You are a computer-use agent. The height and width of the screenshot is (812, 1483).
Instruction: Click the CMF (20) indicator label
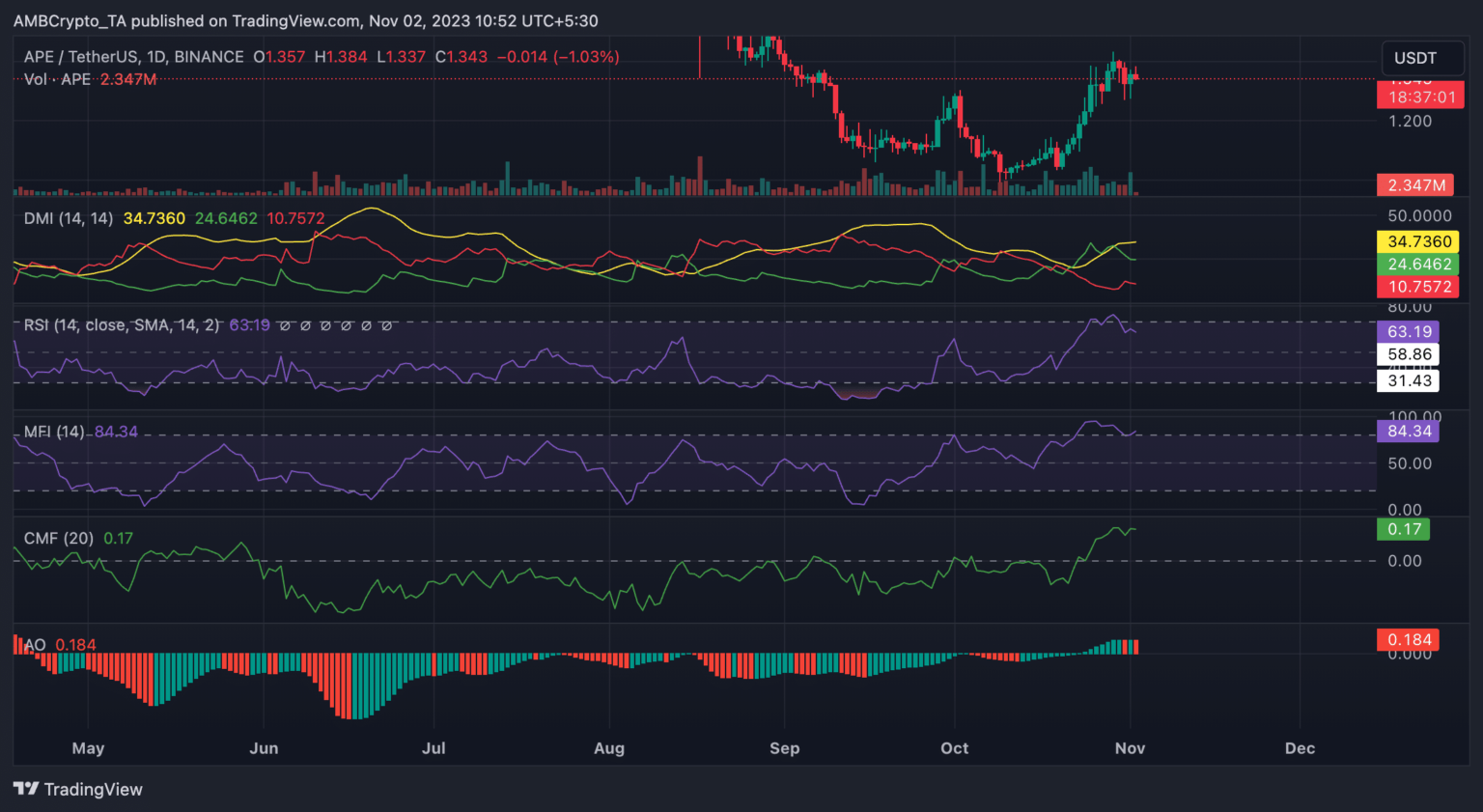59,538
